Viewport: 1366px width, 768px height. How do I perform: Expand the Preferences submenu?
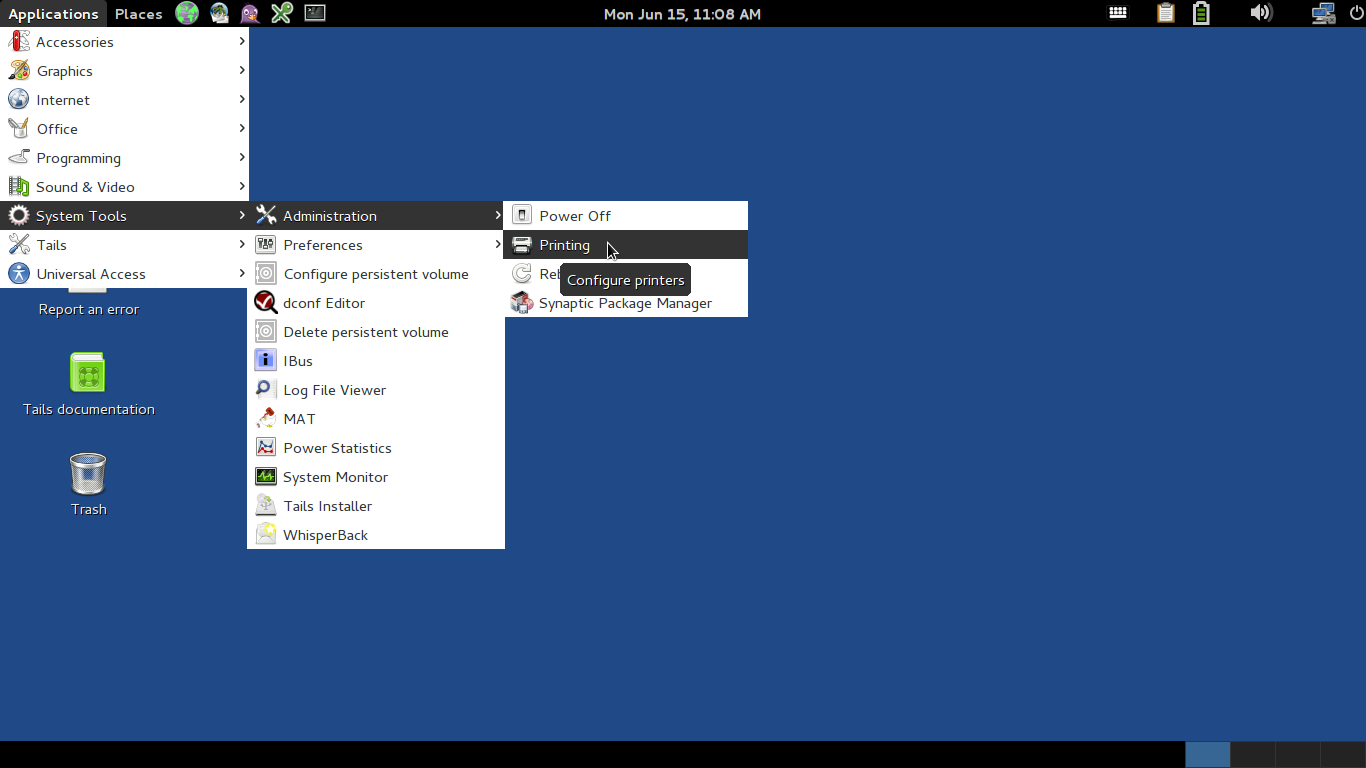tap(376, 245)
